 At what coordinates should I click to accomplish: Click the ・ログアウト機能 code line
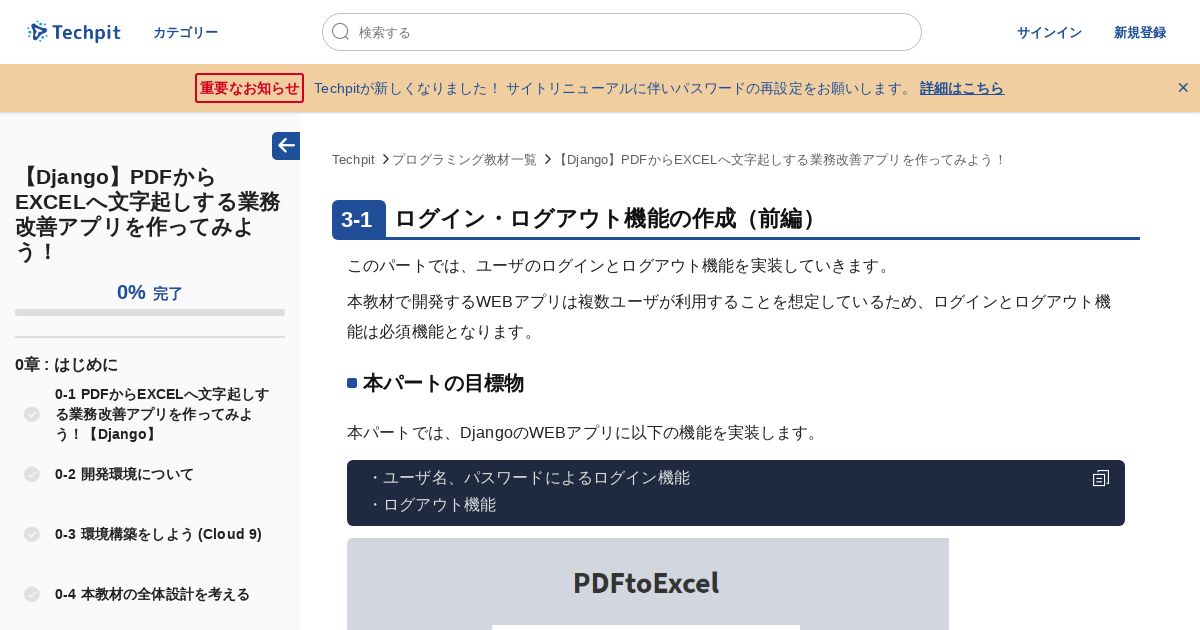point(432,505)
